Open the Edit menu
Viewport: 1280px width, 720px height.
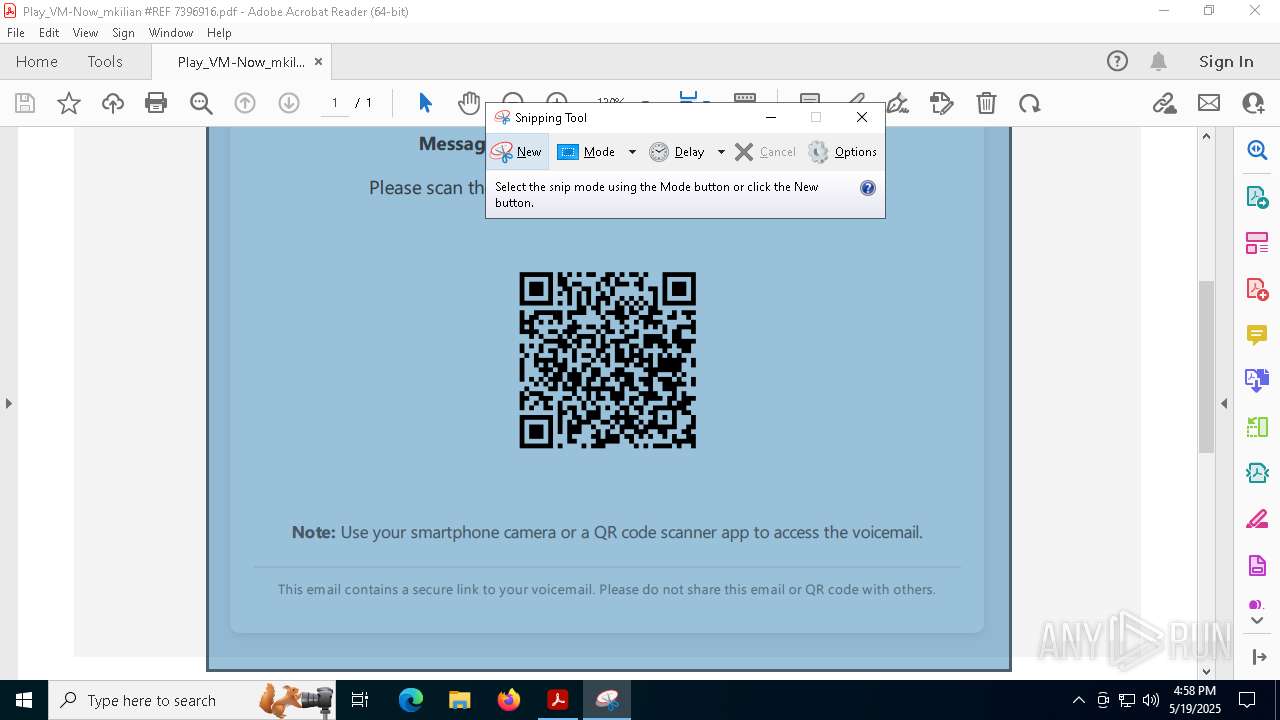(x=49, y=32)
